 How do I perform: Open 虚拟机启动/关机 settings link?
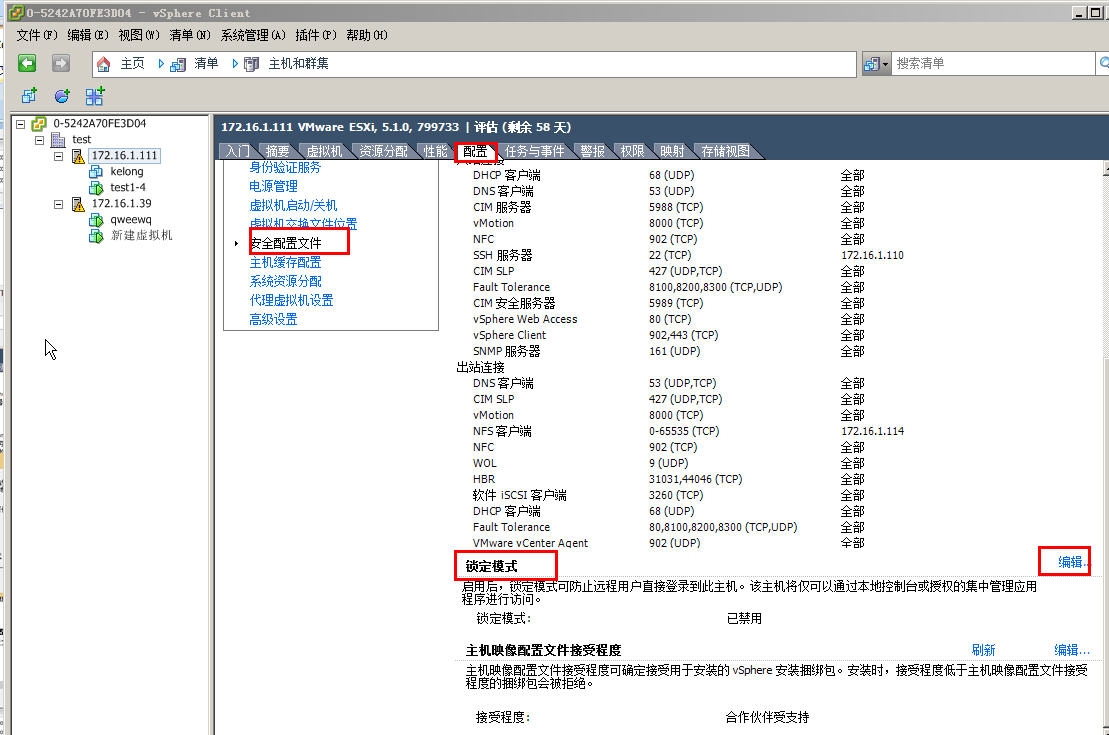coord(293,205)
